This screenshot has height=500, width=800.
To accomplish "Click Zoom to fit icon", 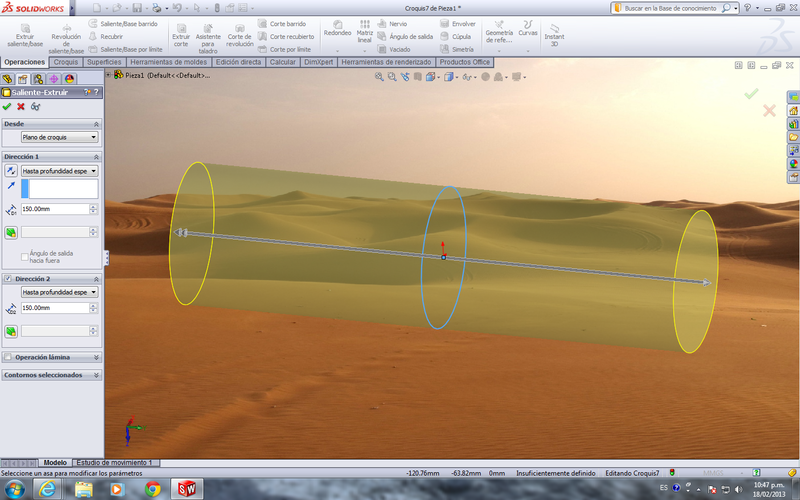I will 379,77.
